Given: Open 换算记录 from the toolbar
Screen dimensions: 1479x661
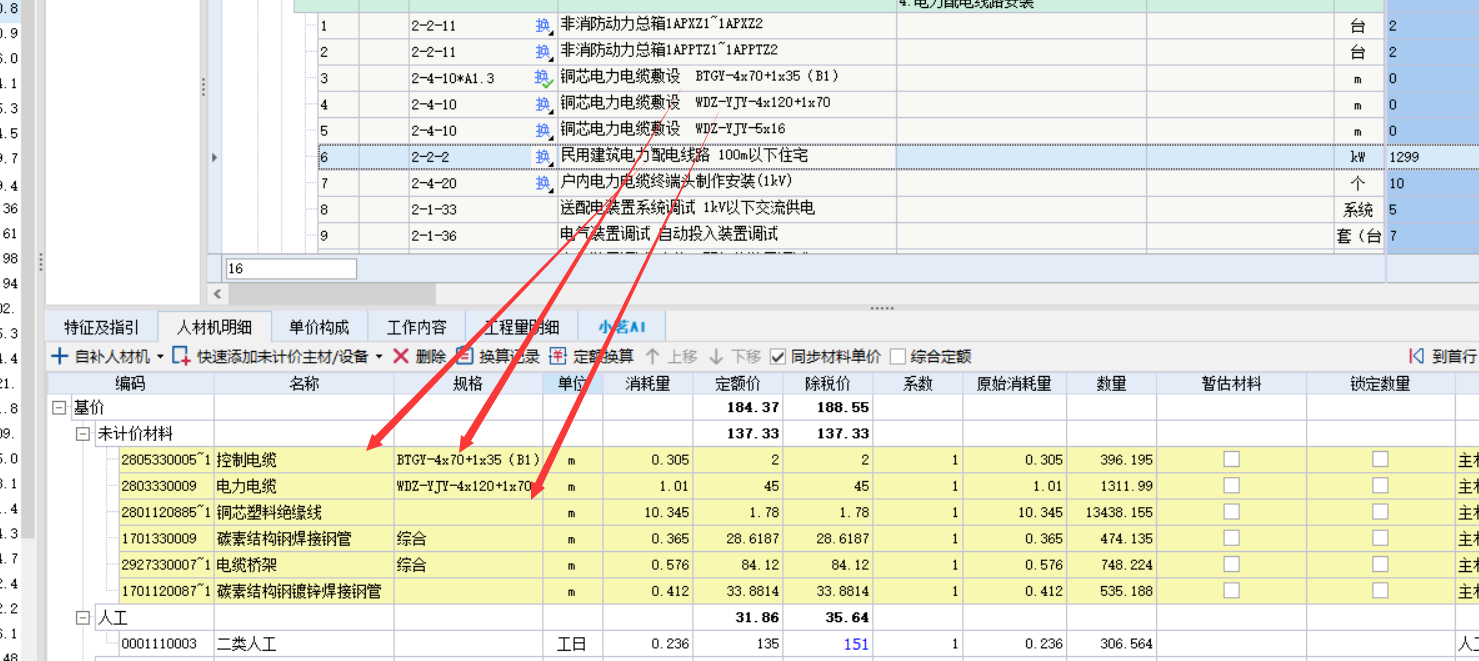Looking at the screenshot, I should (498, 356).
